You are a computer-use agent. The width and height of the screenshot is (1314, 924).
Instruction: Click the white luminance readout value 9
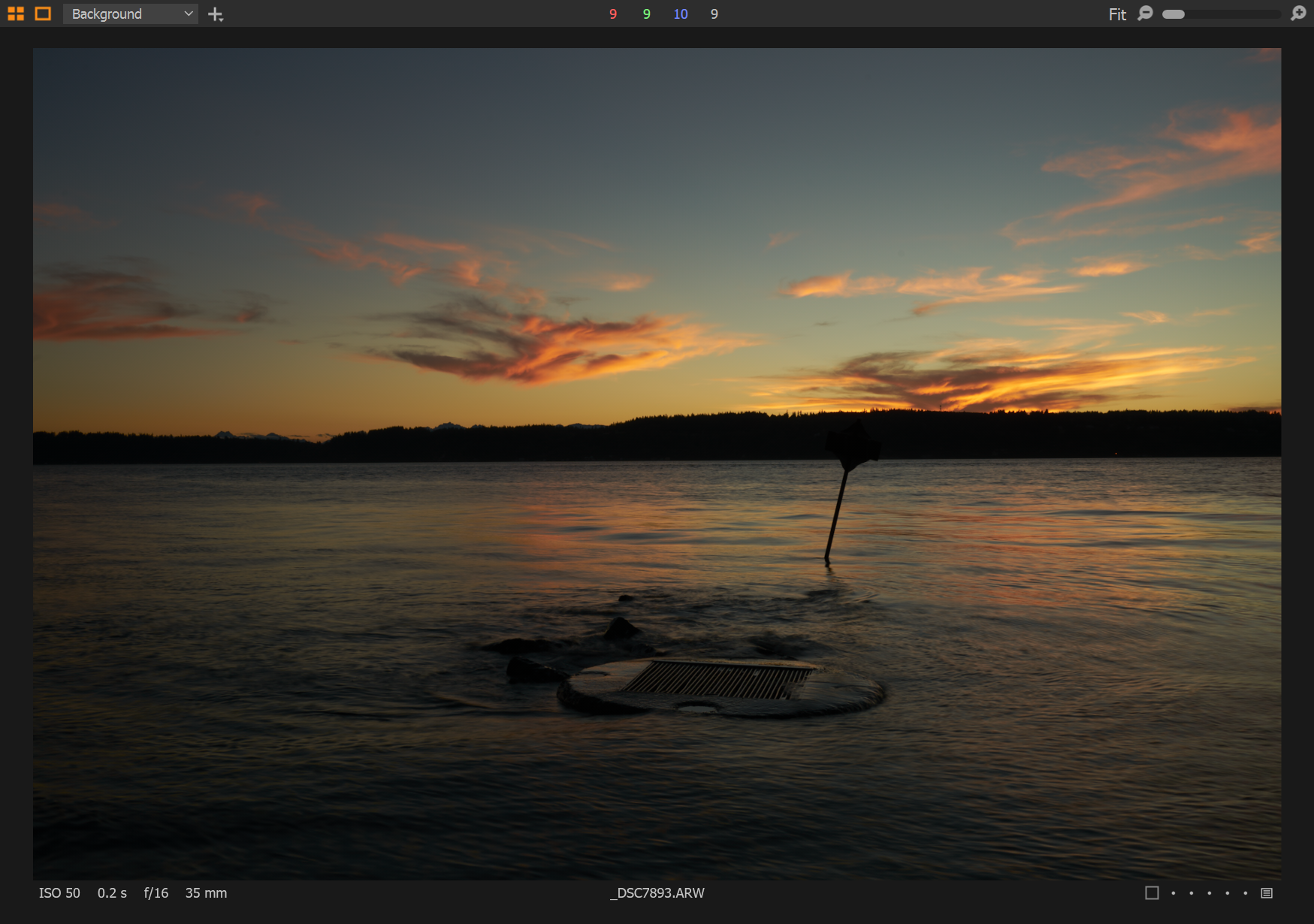coord(714,14)
